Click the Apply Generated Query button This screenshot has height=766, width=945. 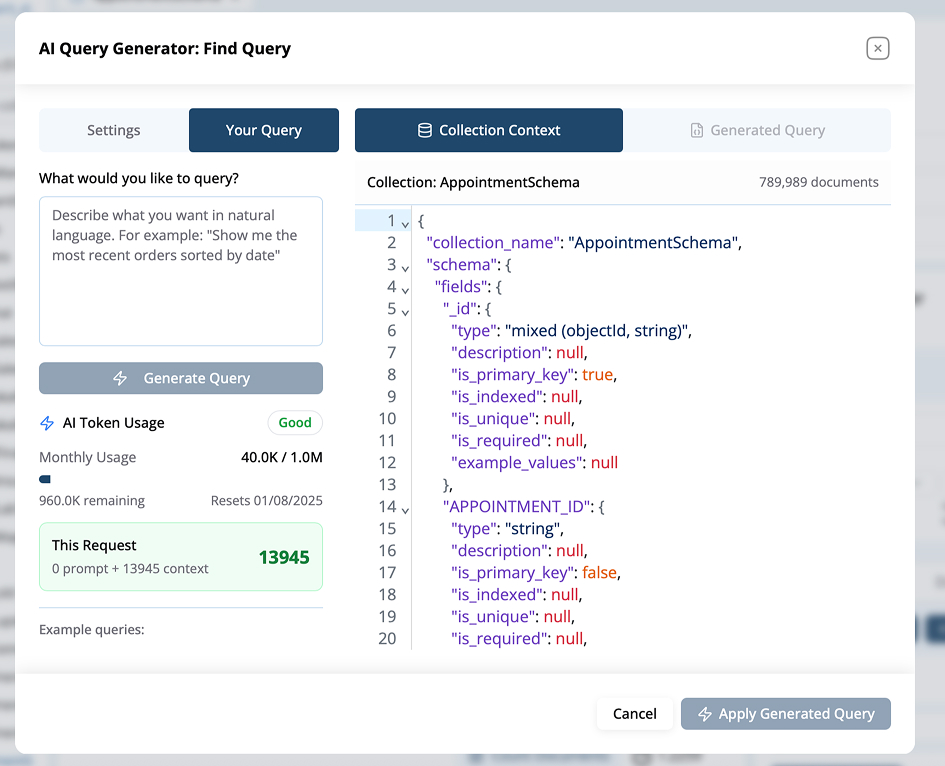(785, 714)
